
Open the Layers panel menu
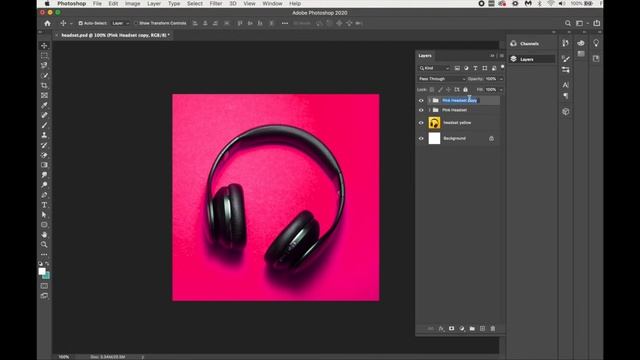tap(502, 56)
